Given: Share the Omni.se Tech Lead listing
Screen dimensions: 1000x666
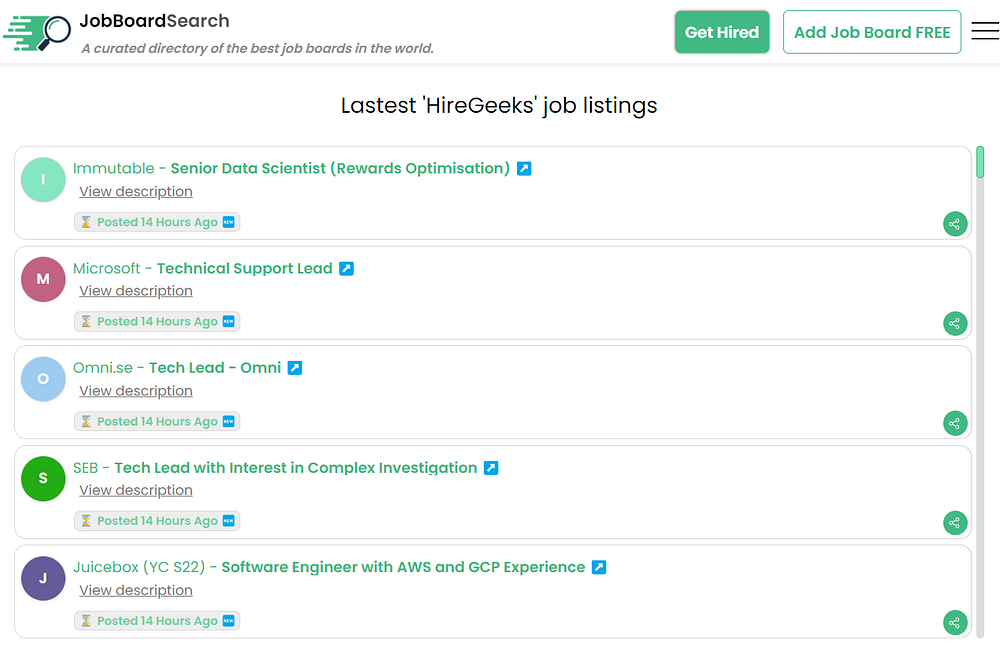Looking at the screenshot, I should [955, 423].
